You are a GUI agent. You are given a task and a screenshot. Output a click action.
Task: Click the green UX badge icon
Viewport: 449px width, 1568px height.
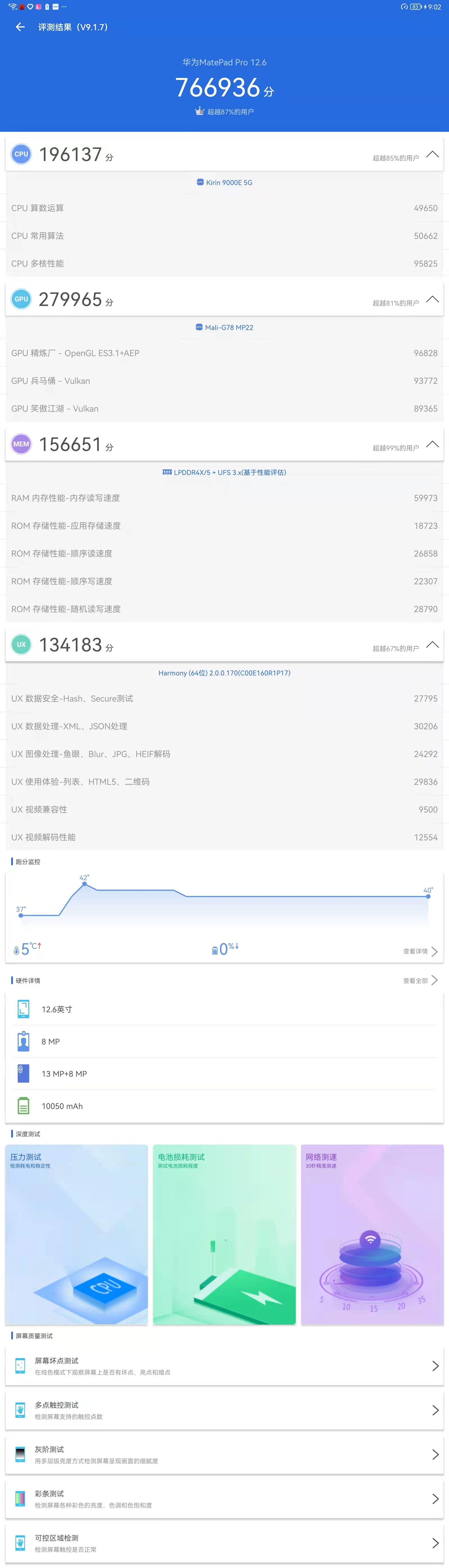[x=21, y=644]
